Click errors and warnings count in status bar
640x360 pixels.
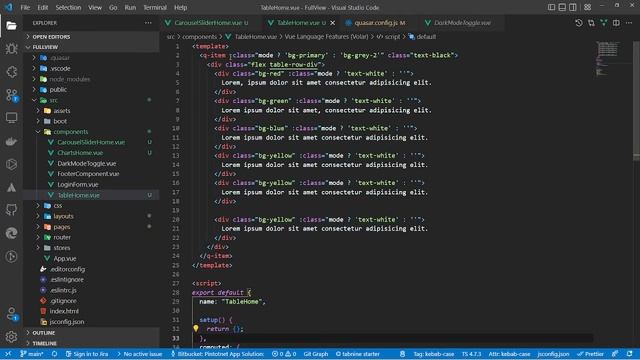tap(284, 354)
